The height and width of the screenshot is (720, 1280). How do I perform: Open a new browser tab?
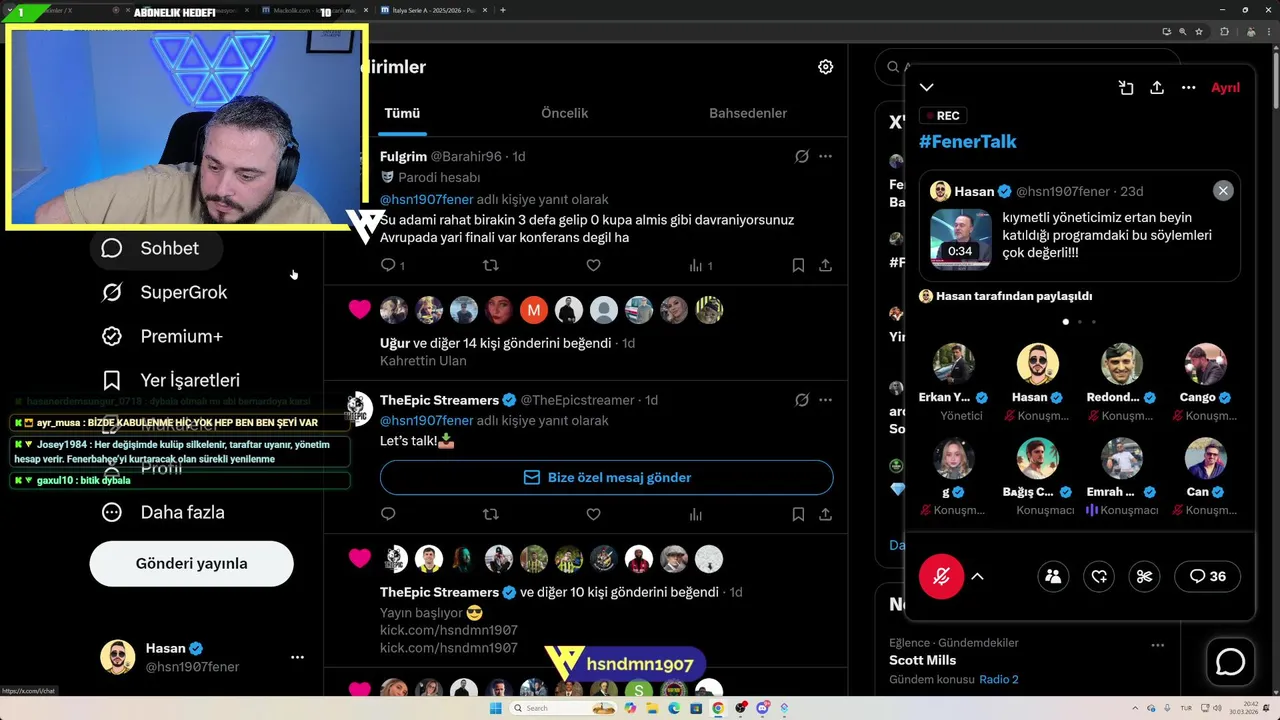(x=502, y=10)
